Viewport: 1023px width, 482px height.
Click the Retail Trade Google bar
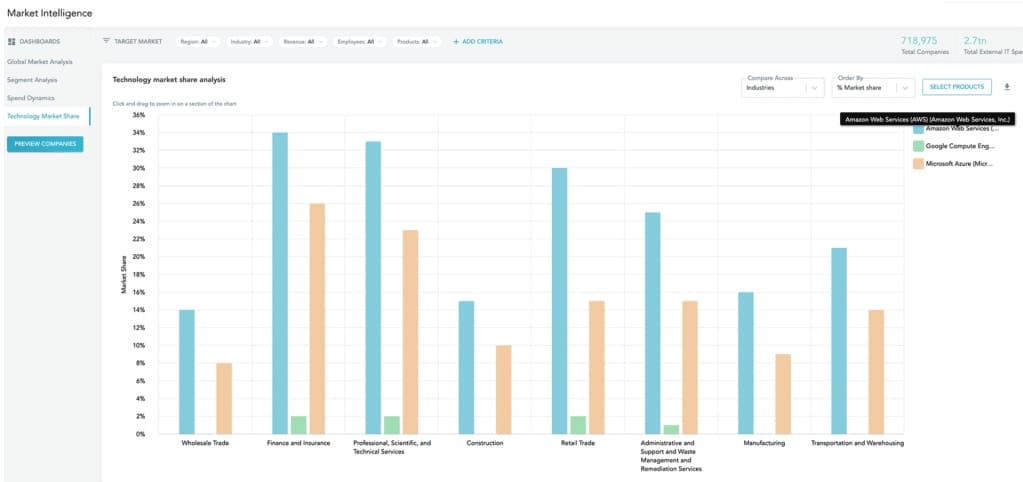tap(578, 425)
